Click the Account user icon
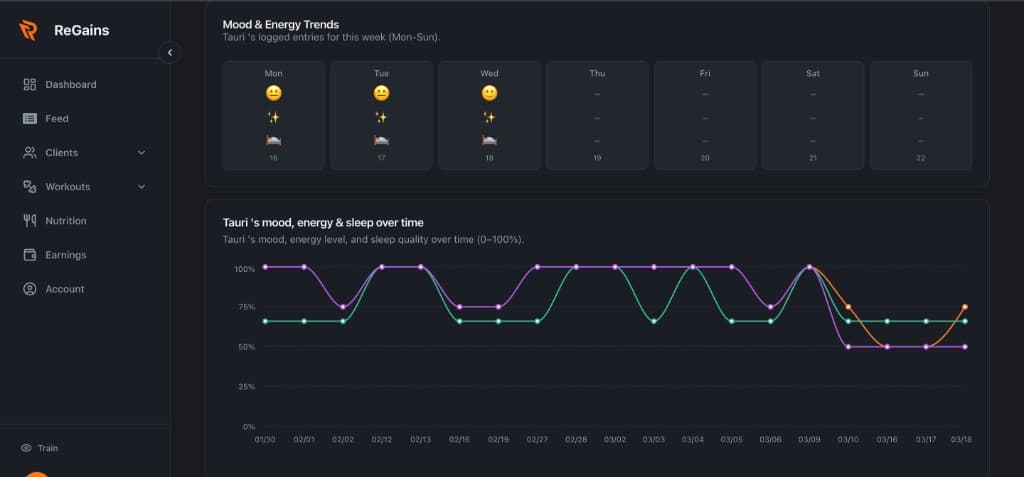The image size is (1024, 477). coord(29,289)
